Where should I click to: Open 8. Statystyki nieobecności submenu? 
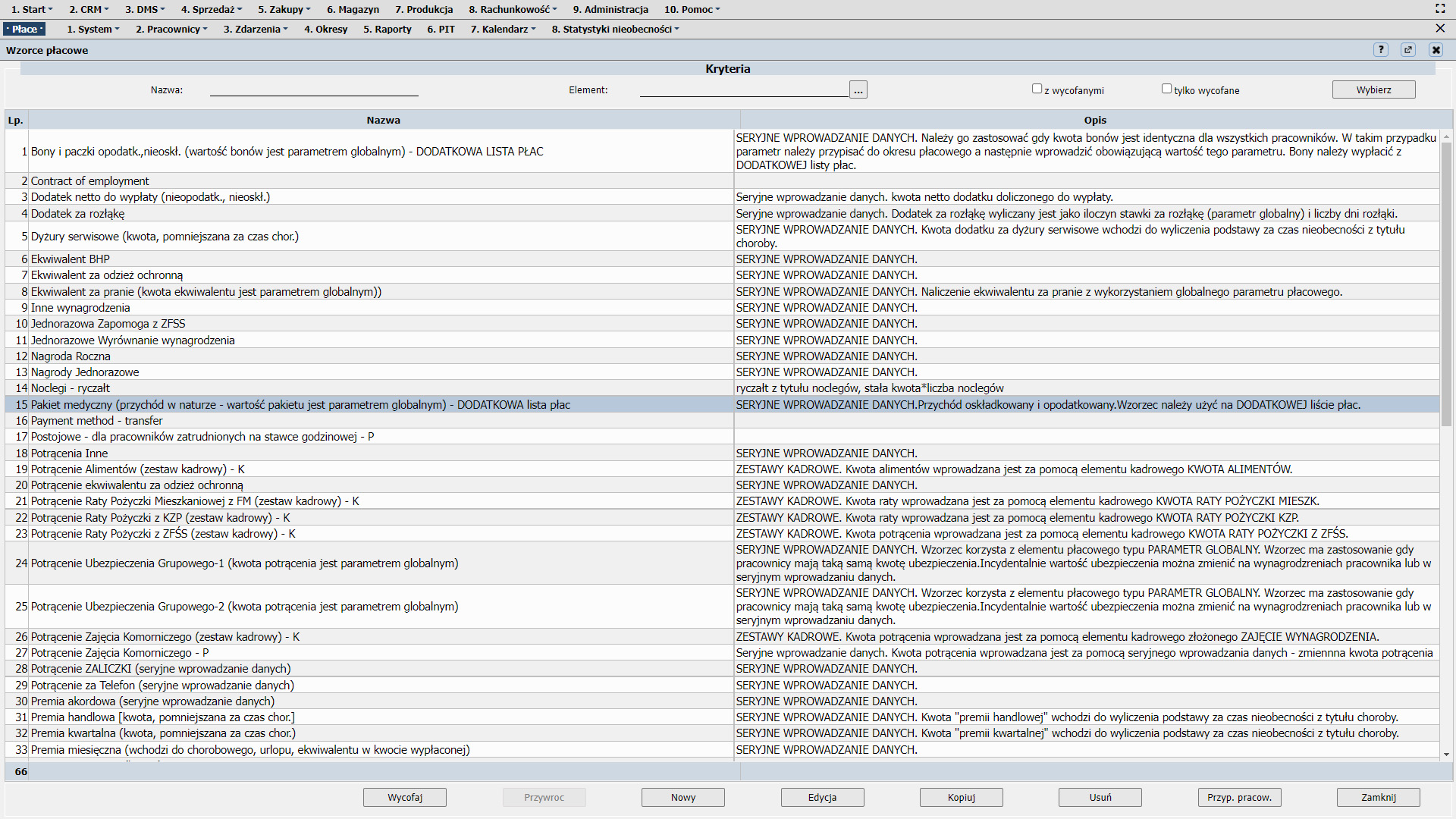pos(615,29)
